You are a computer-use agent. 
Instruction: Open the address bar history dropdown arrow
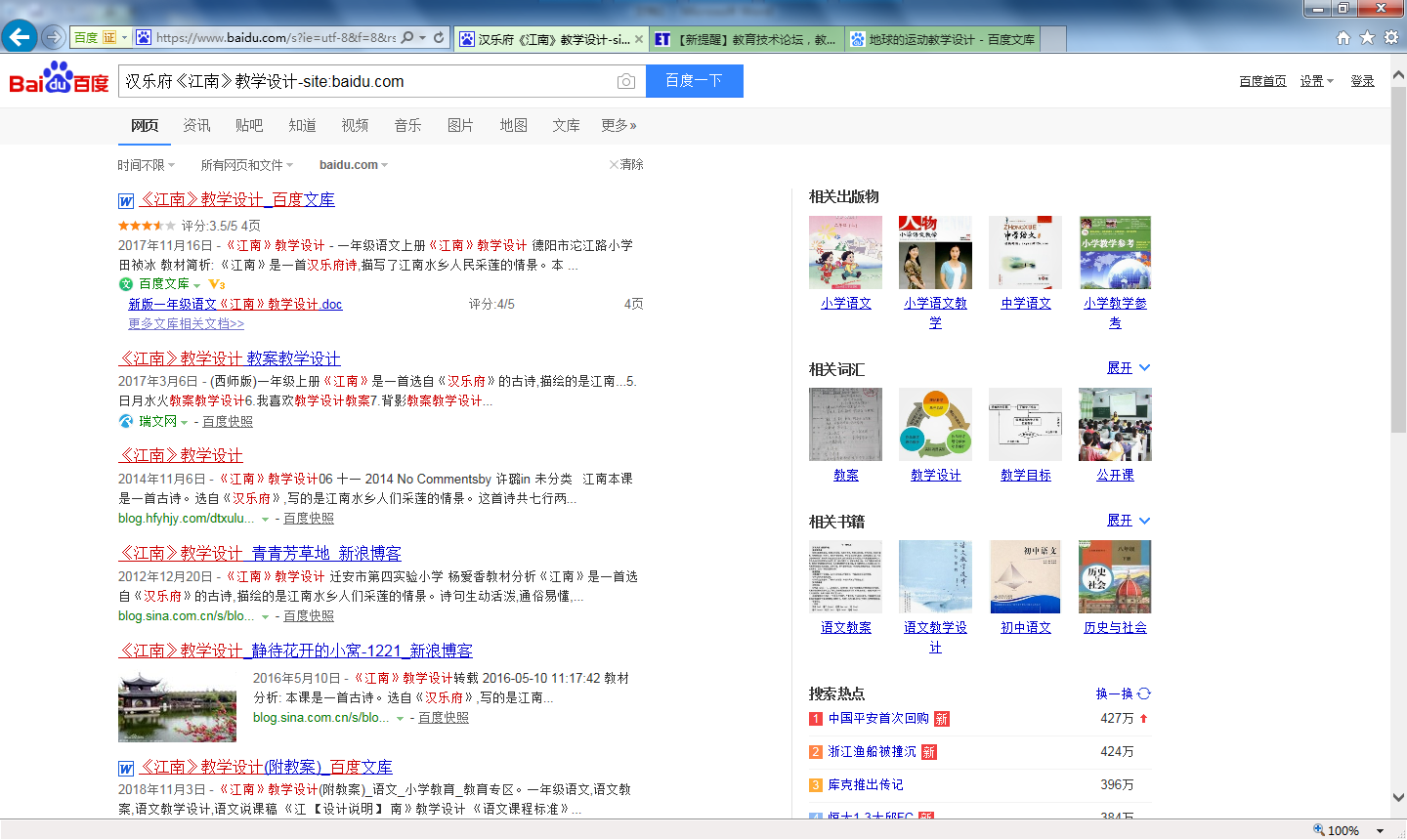coord(422,38)
